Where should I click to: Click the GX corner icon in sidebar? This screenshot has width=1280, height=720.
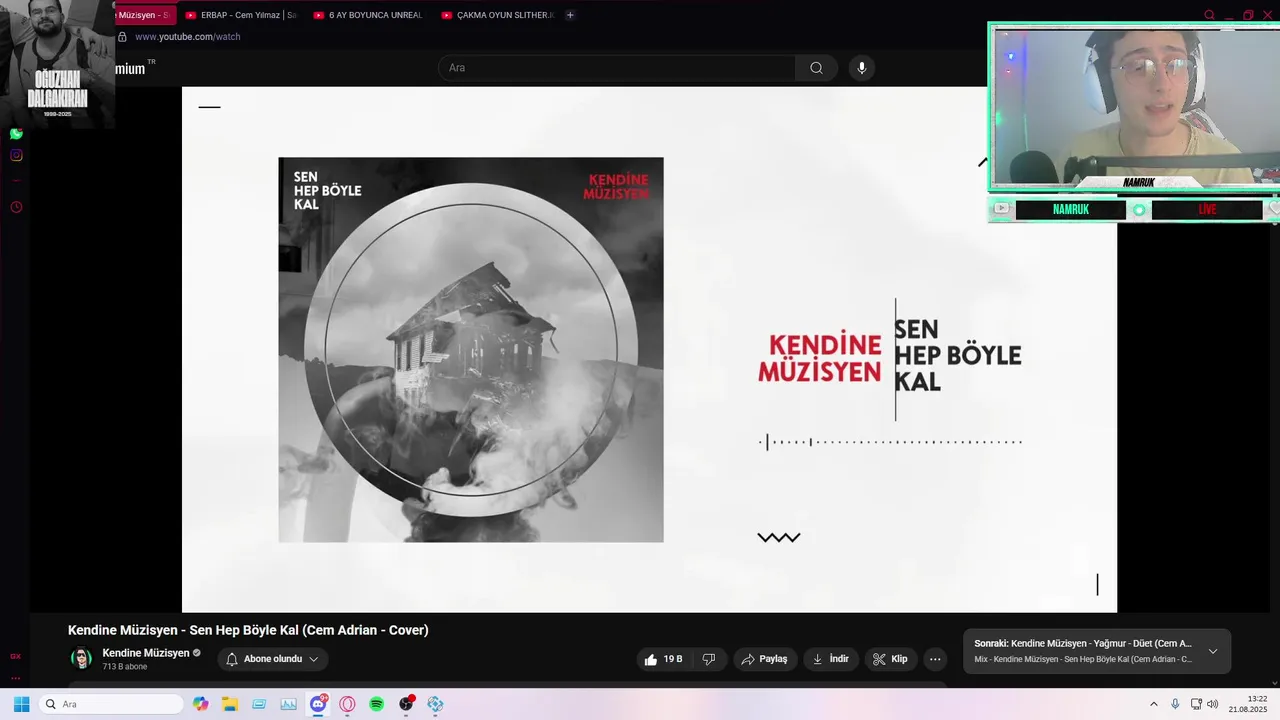(x=15, y=656)
